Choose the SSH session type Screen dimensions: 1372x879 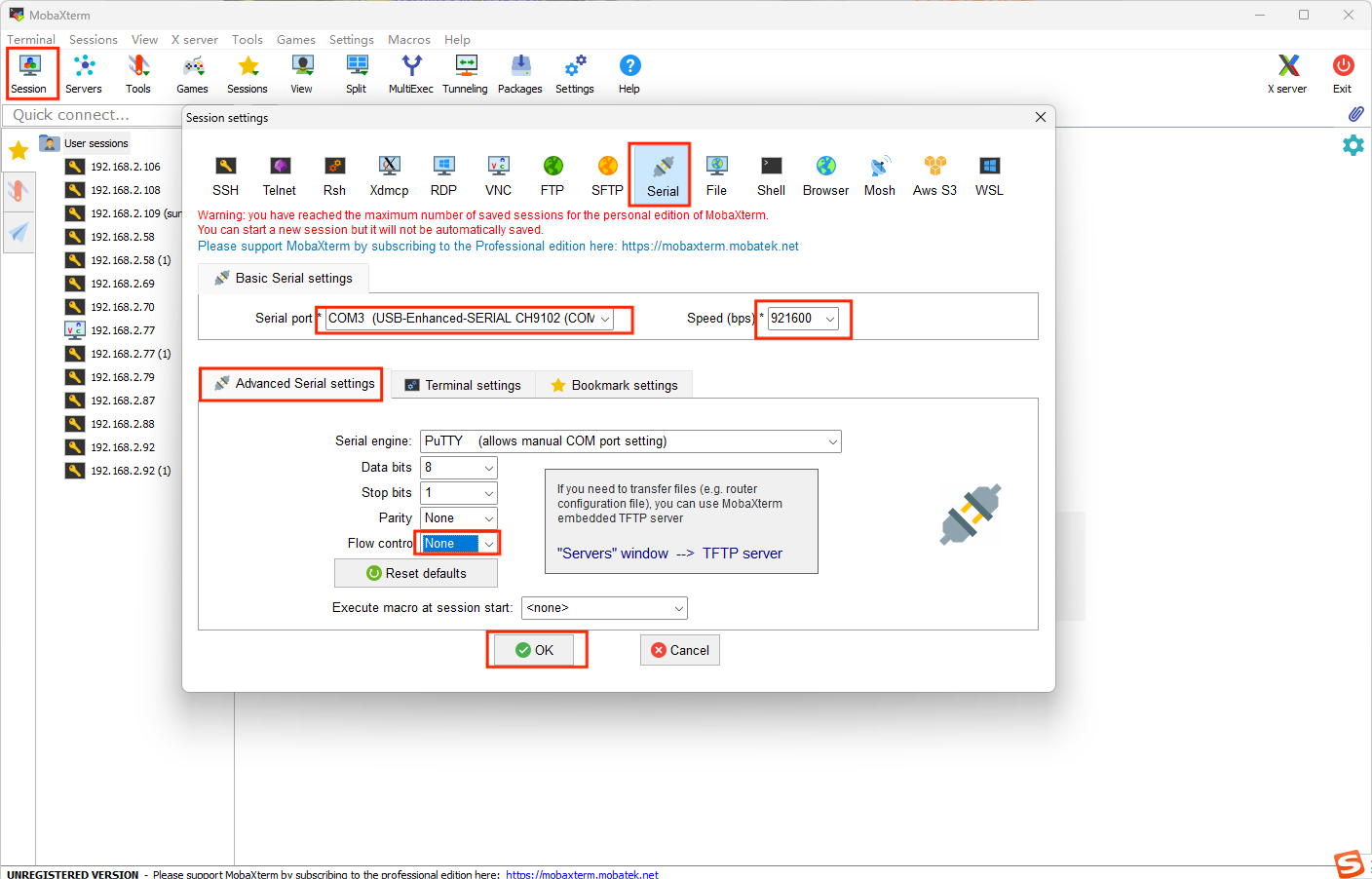[225, 175]
